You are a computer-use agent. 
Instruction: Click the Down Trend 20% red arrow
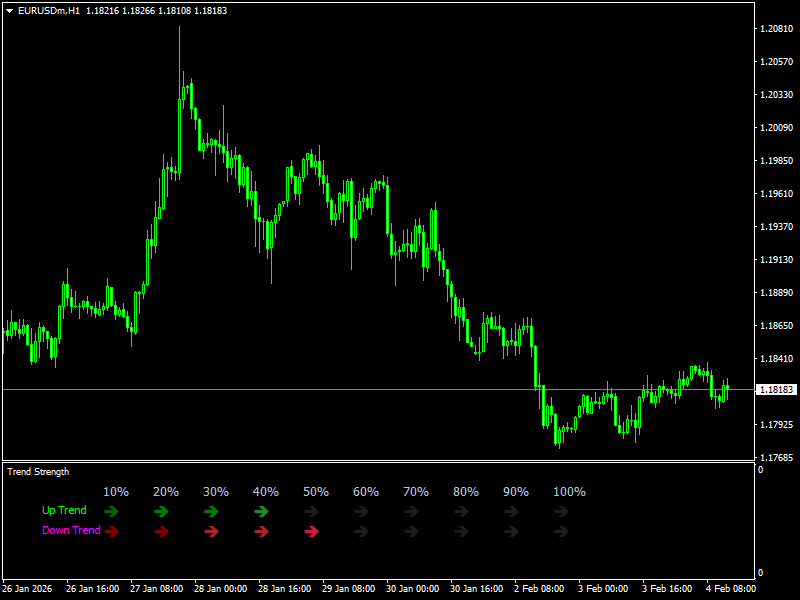162,532
